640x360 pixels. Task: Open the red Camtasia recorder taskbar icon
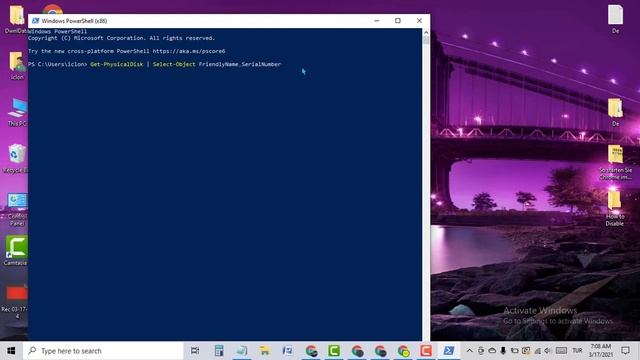(426, 351)
